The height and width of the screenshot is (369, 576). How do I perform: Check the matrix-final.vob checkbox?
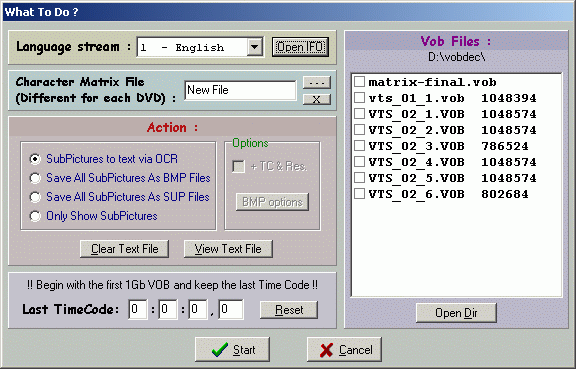coord(359,82)
